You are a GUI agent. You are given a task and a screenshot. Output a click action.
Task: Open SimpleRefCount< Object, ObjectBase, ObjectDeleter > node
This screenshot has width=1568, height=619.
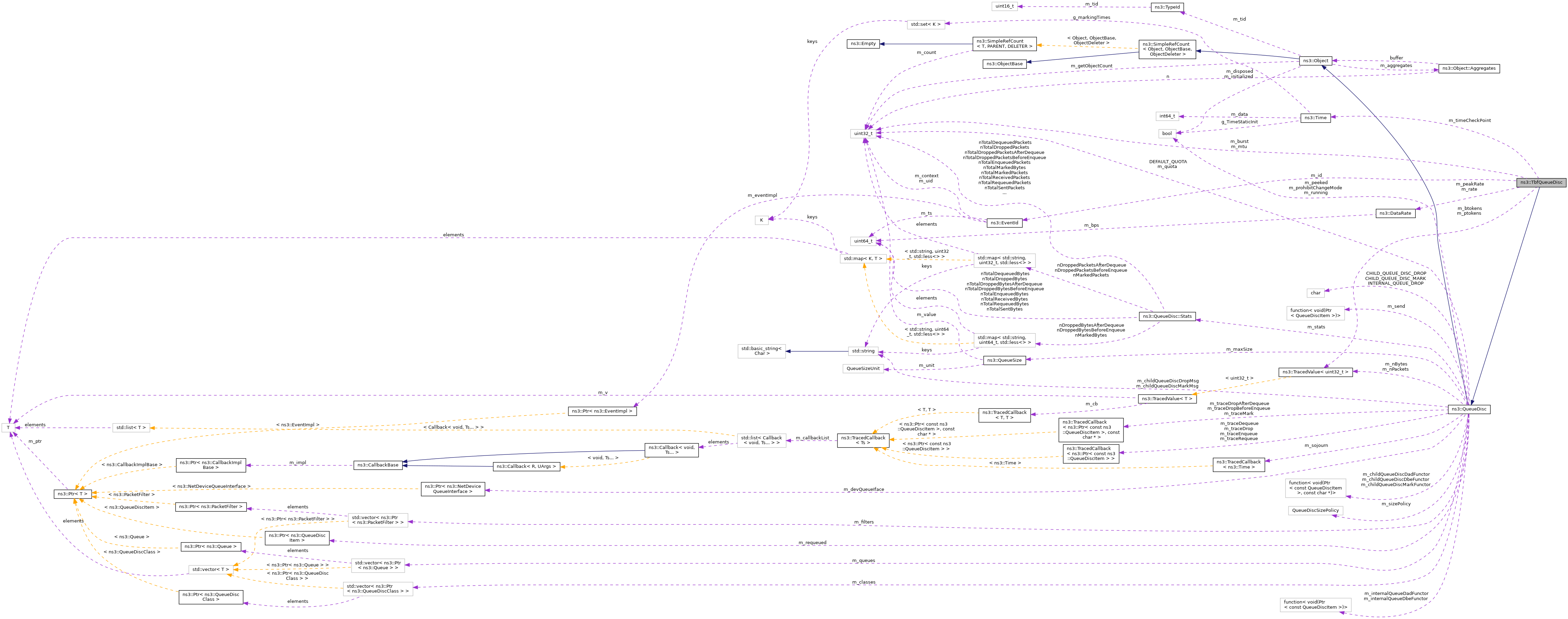[1167, 49]
